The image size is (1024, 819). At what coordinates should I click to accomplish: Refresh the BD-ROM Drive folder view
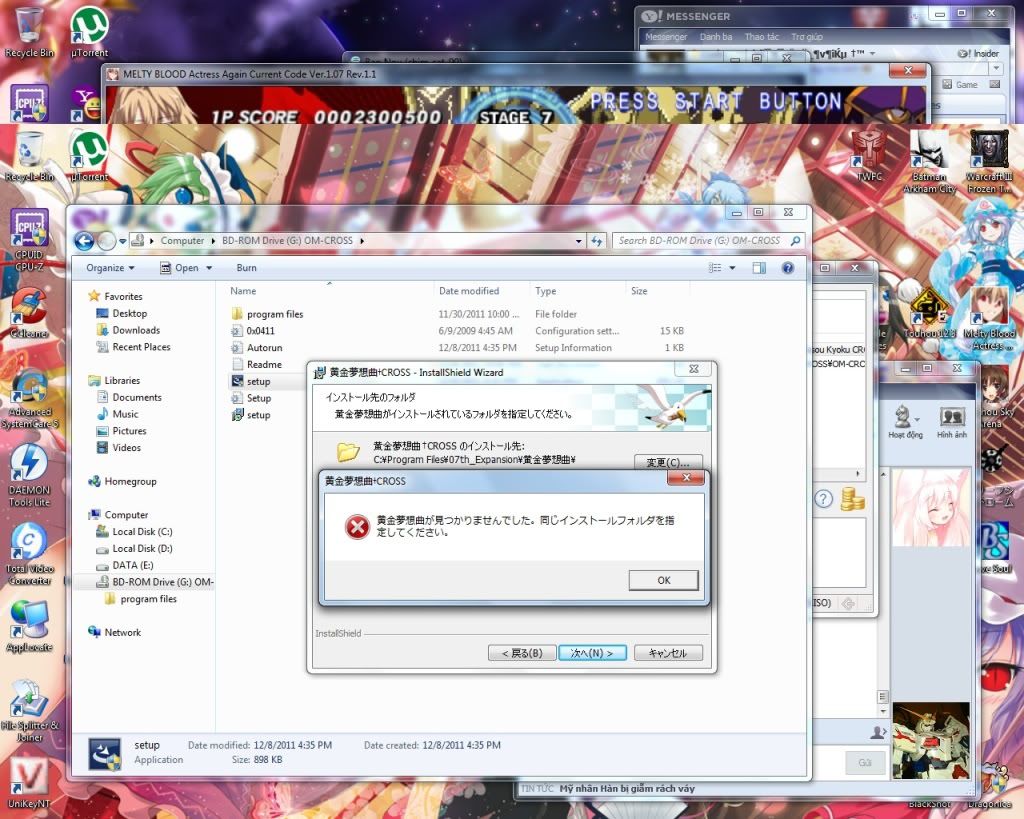596,241
